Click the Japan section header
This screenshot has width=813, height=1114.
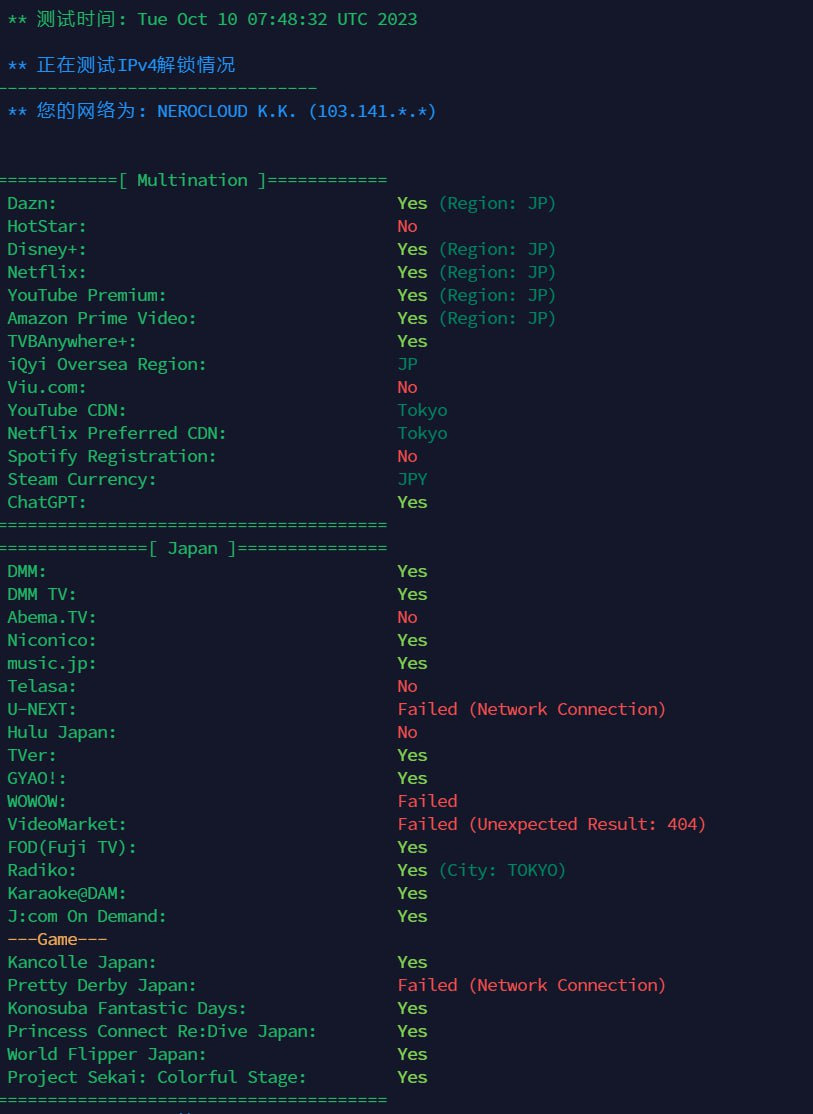193,548
